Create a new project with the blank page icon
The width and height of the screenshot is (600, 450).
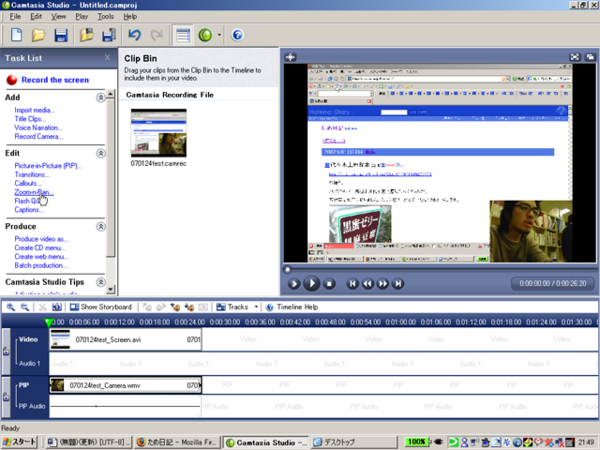coord(16,35)
